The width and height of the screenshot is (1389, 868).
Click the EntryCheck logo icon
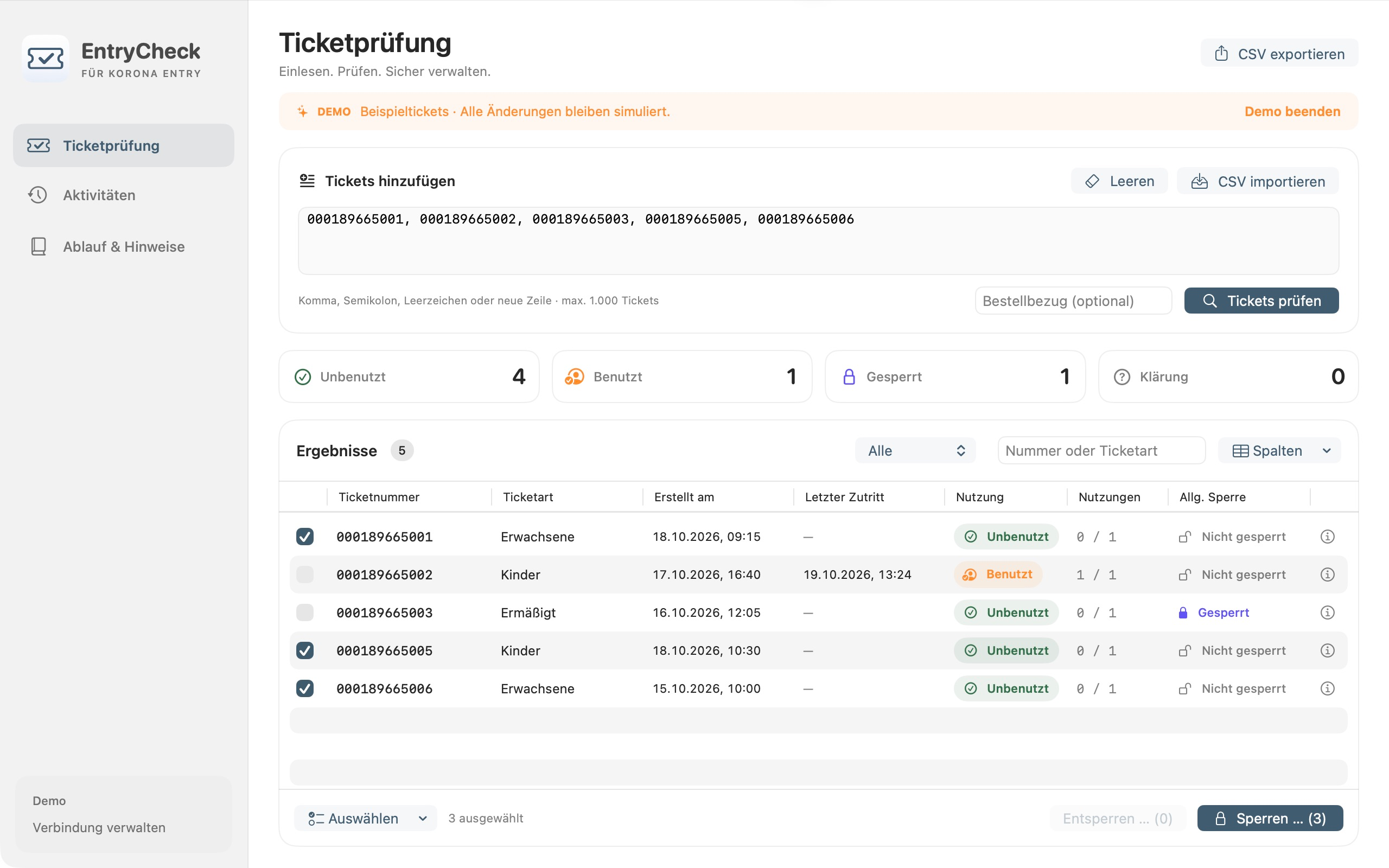pos(46,59)
